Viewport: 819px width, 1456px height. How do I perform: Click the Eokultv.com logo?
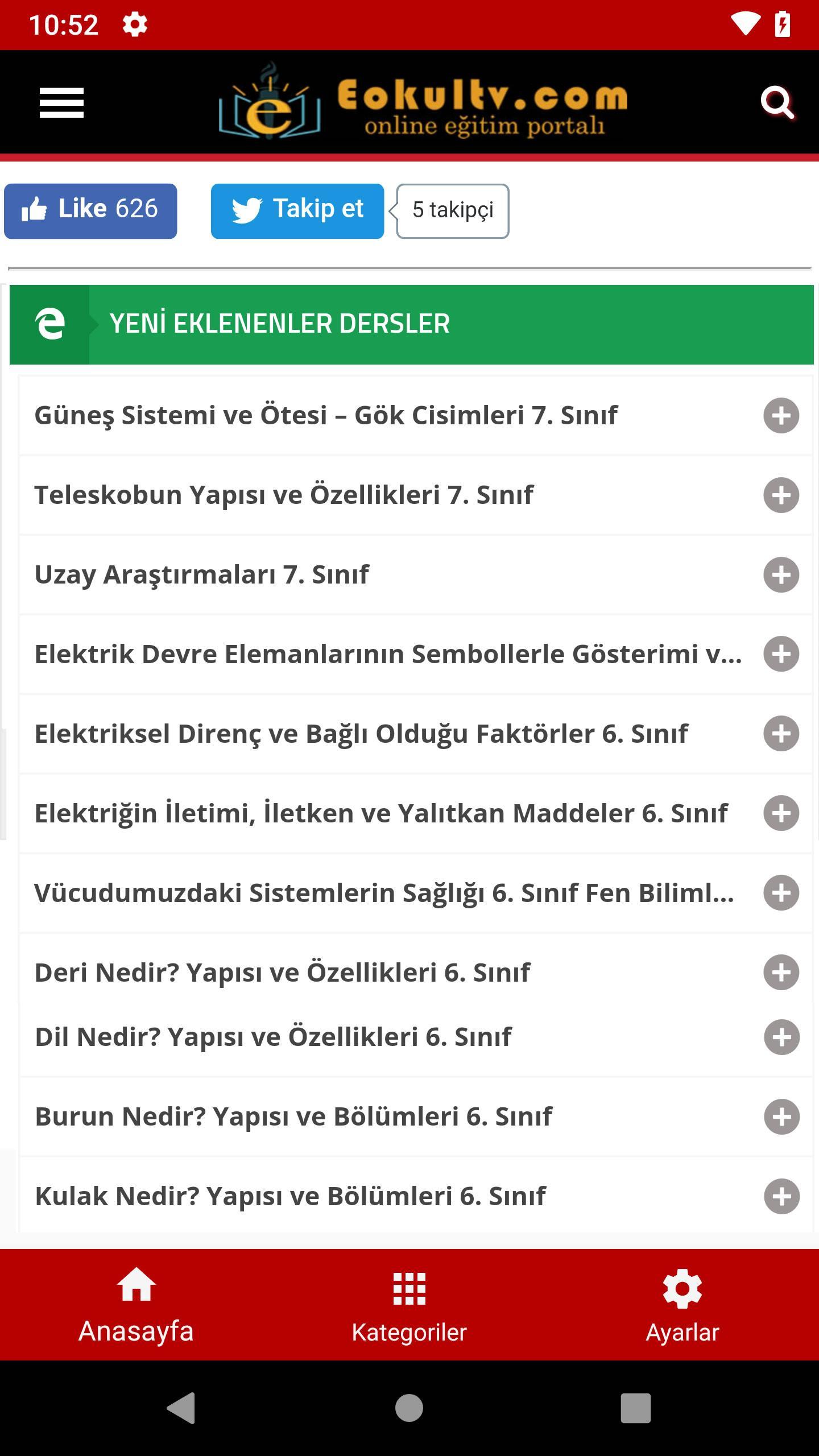tap(423, 101)
